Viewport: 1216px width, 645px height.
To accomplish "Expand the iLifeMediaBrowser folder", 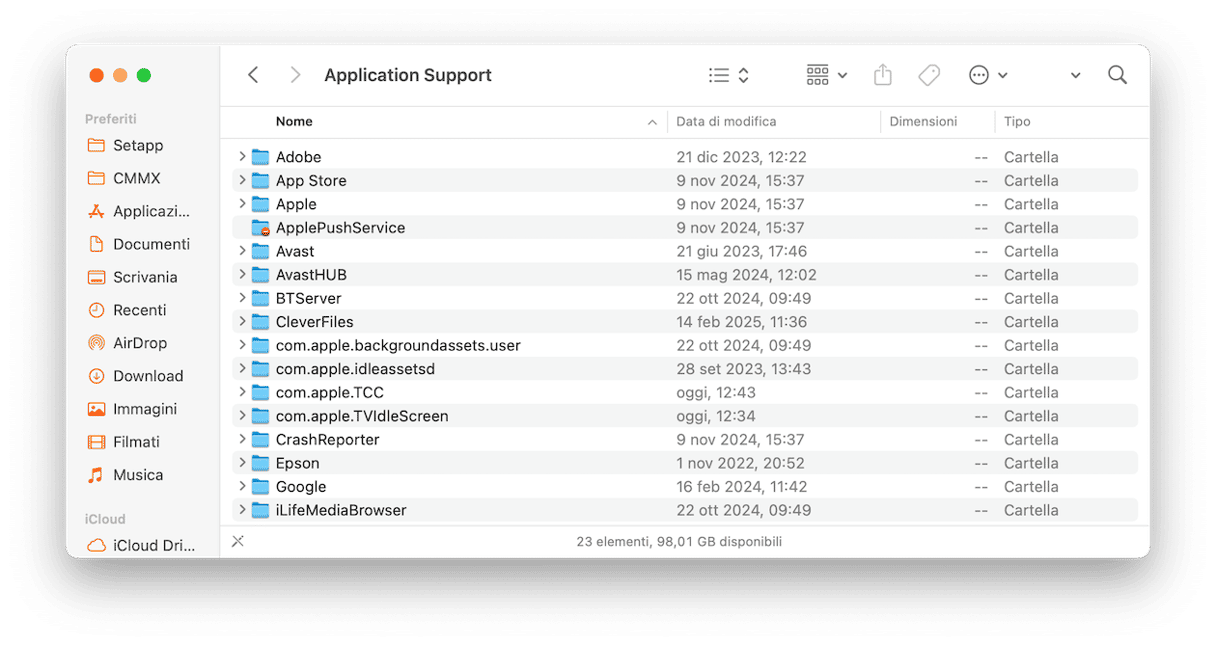I will 242,510.
